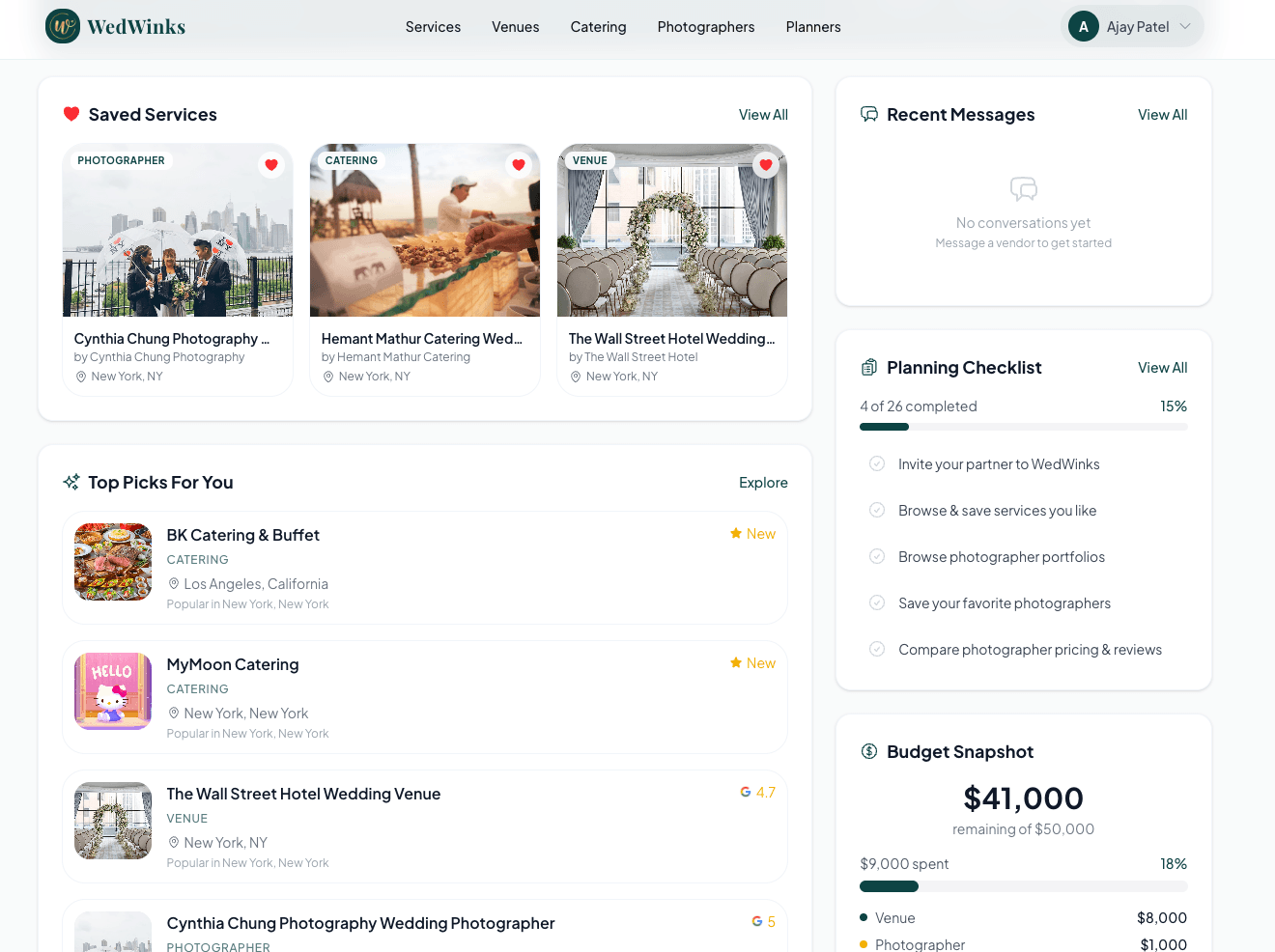The image size is (1275, 952).
Task: Click the New York, New York location pin icon
Action: tap(174, 714)
